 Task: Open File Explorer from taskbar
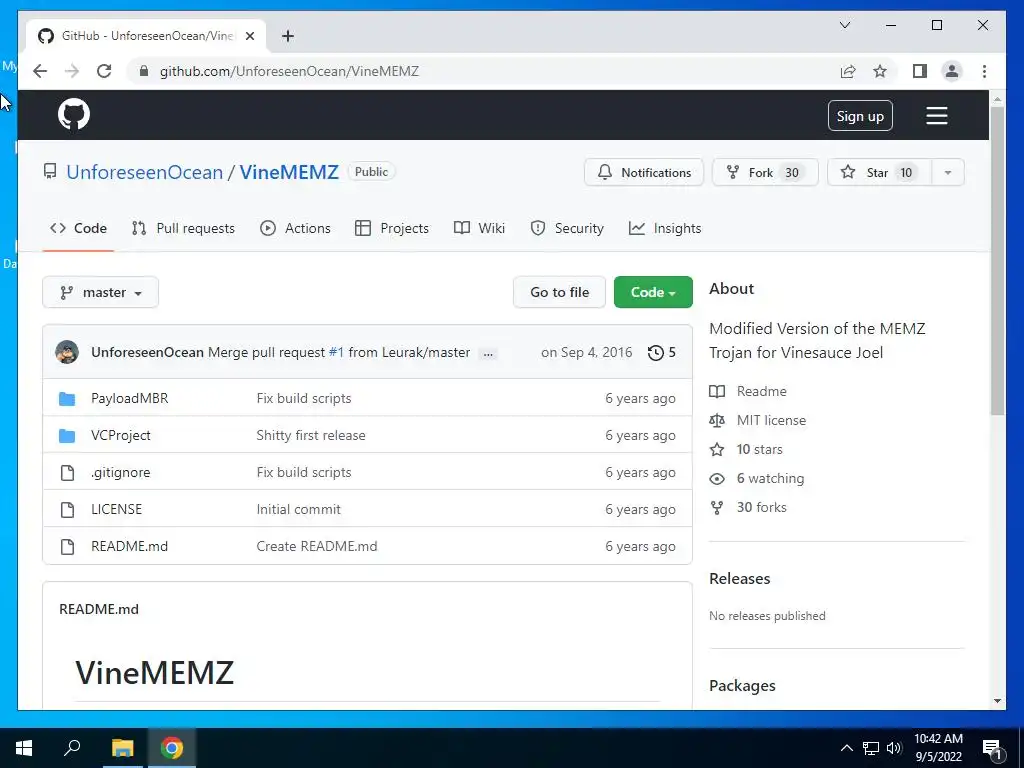pos(122,748)
